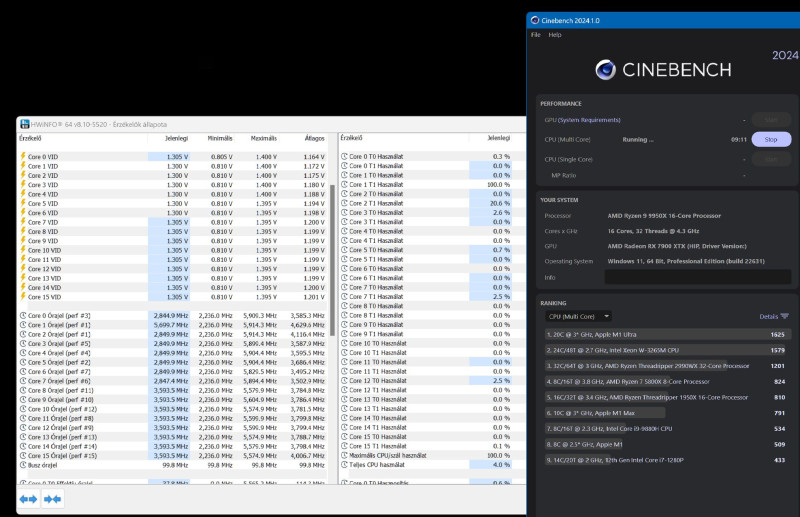Click the Core 2 T1 Használat 20.6 % value
The width and height of the screenshot is (800, 517).
tap(500, 203)
